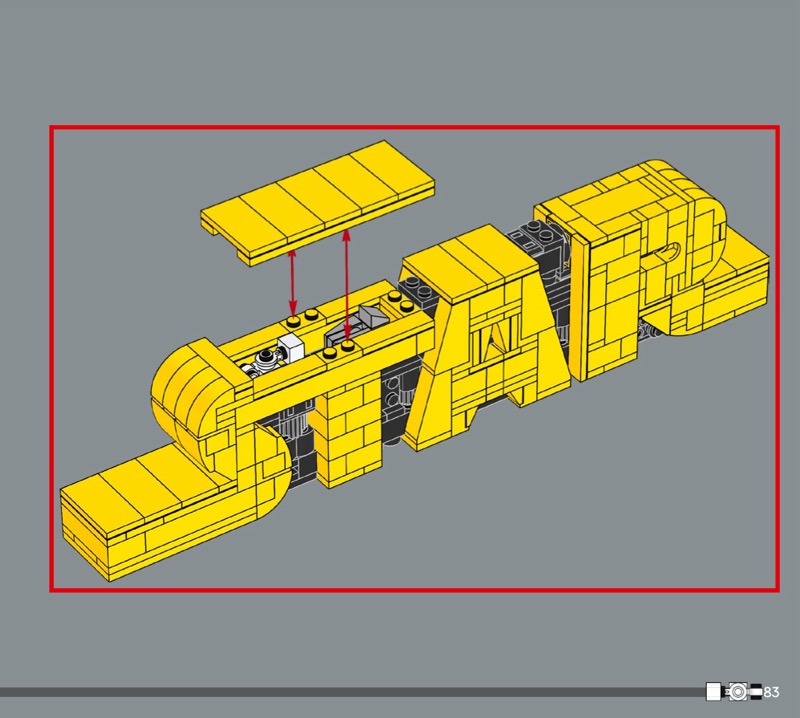Click the round Technic connector inside letter S
Screen dimensions: 800x718
264,360
